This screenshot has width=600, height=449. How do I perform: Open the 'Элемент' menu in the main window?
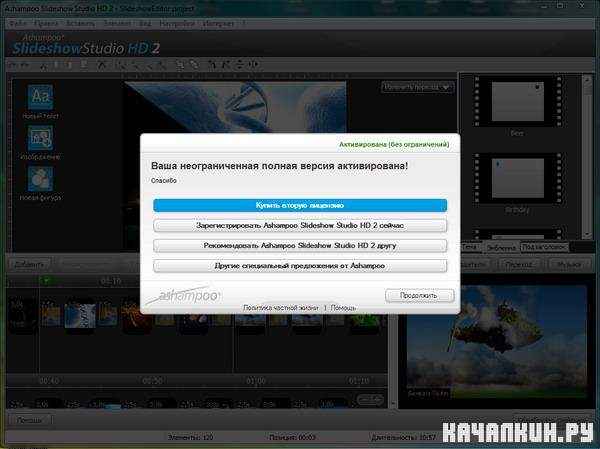[117, 24]
